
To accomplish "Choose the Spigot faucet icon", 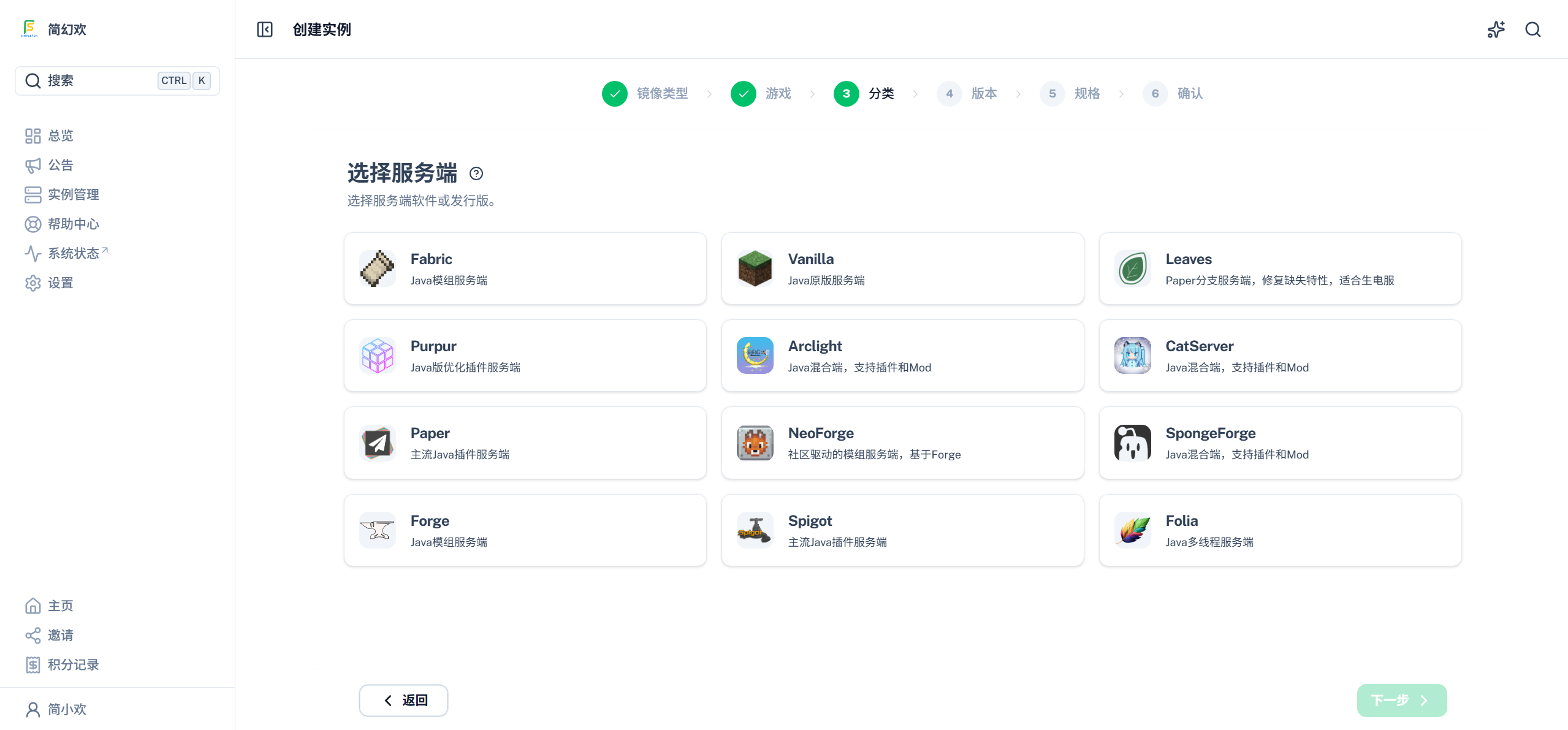I will (x=755, y=530).
